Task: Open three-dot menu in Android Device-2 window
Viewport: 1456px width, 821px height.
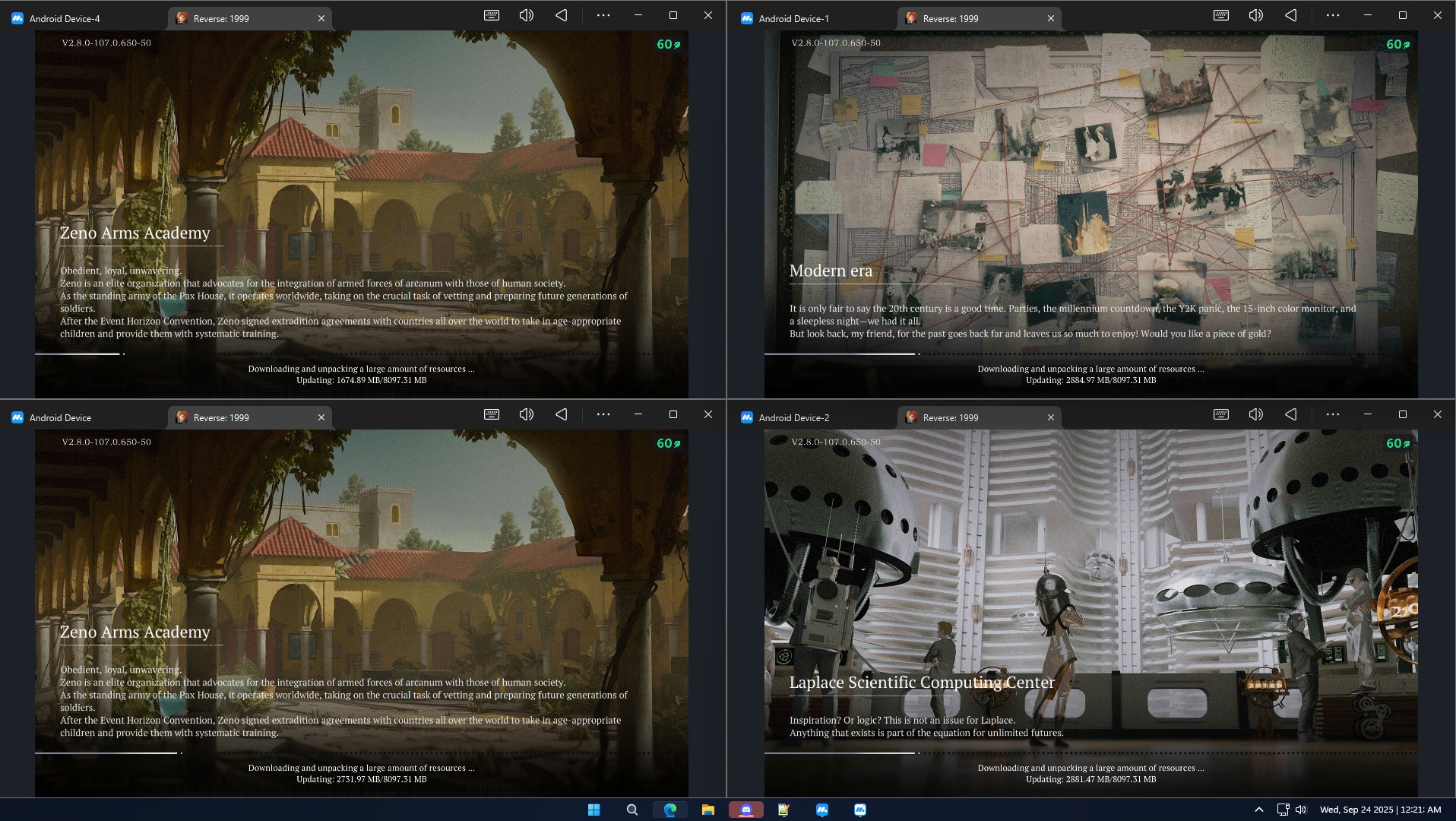Action: [x=1333, y=414]
